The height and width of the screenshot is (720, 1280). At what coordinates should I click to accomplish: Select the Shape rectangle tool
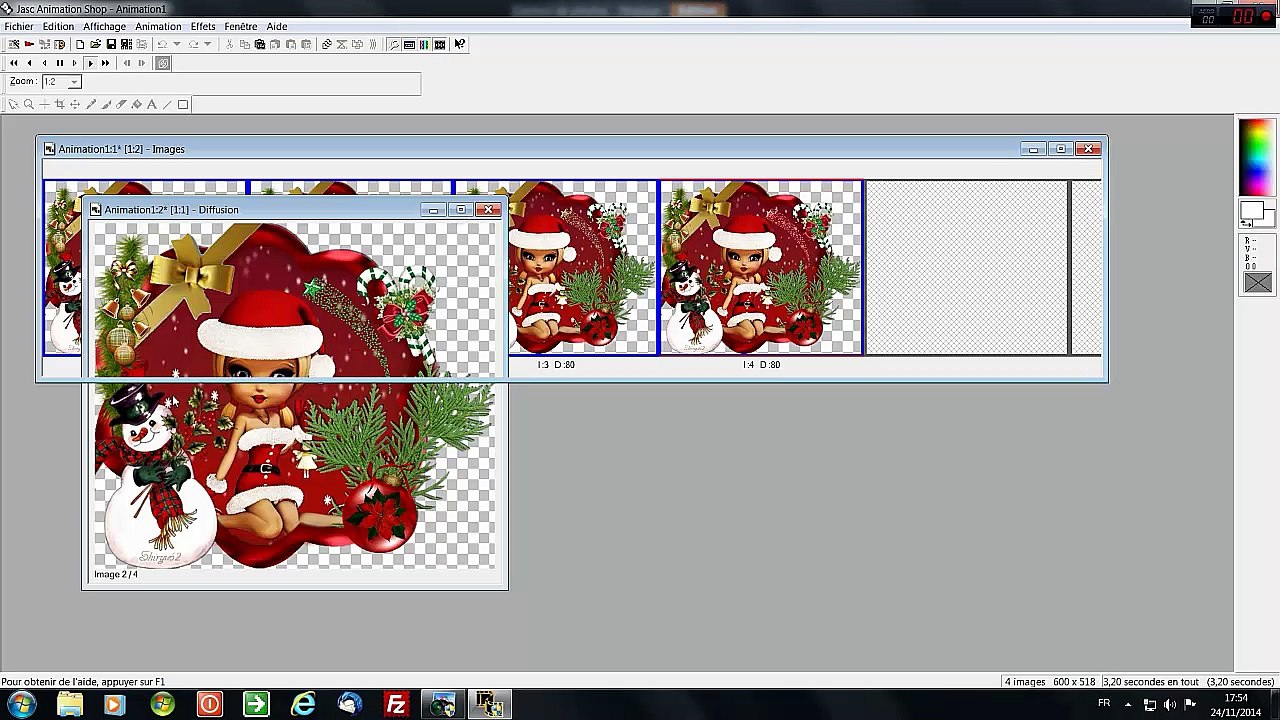pyautogui.click(x=183, y=104)
